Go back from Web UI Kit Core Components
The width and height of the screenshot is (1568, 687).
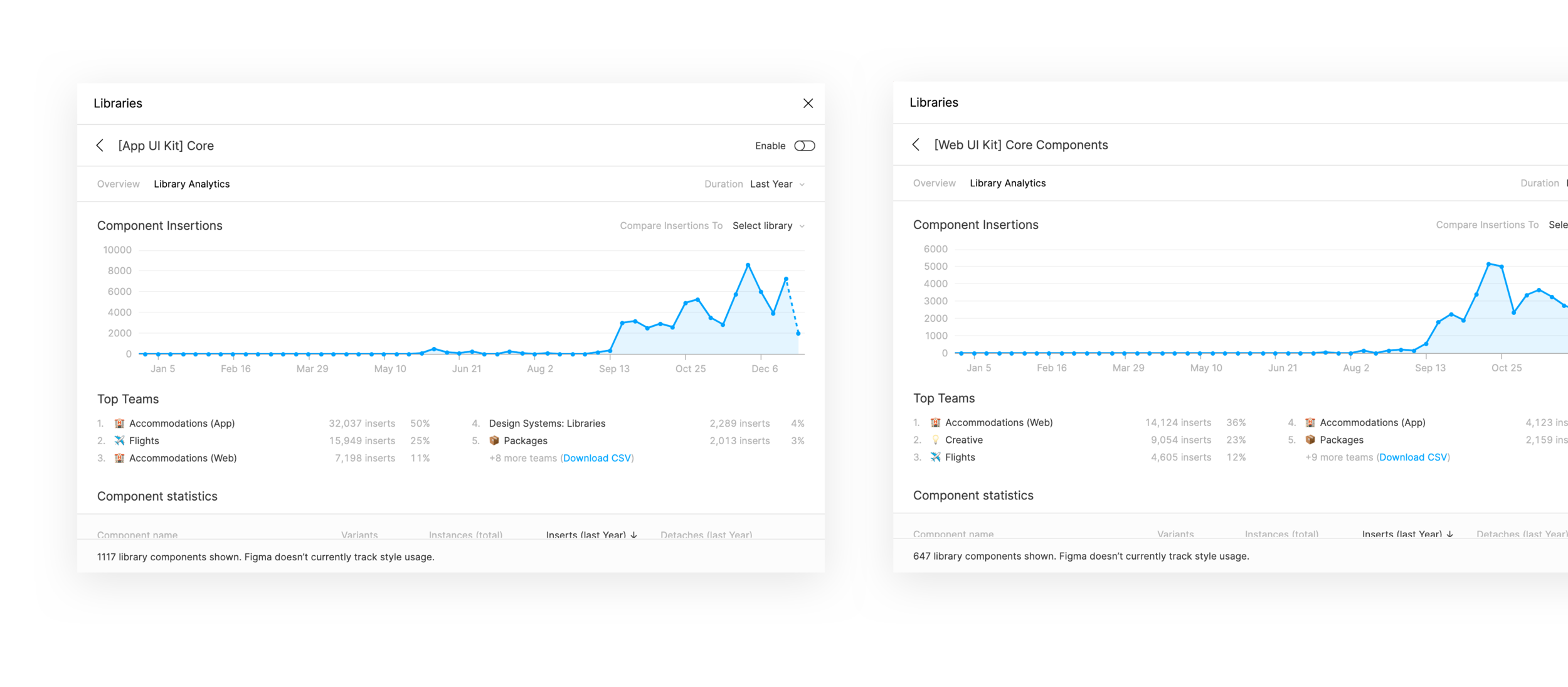[x=916, y=145]
